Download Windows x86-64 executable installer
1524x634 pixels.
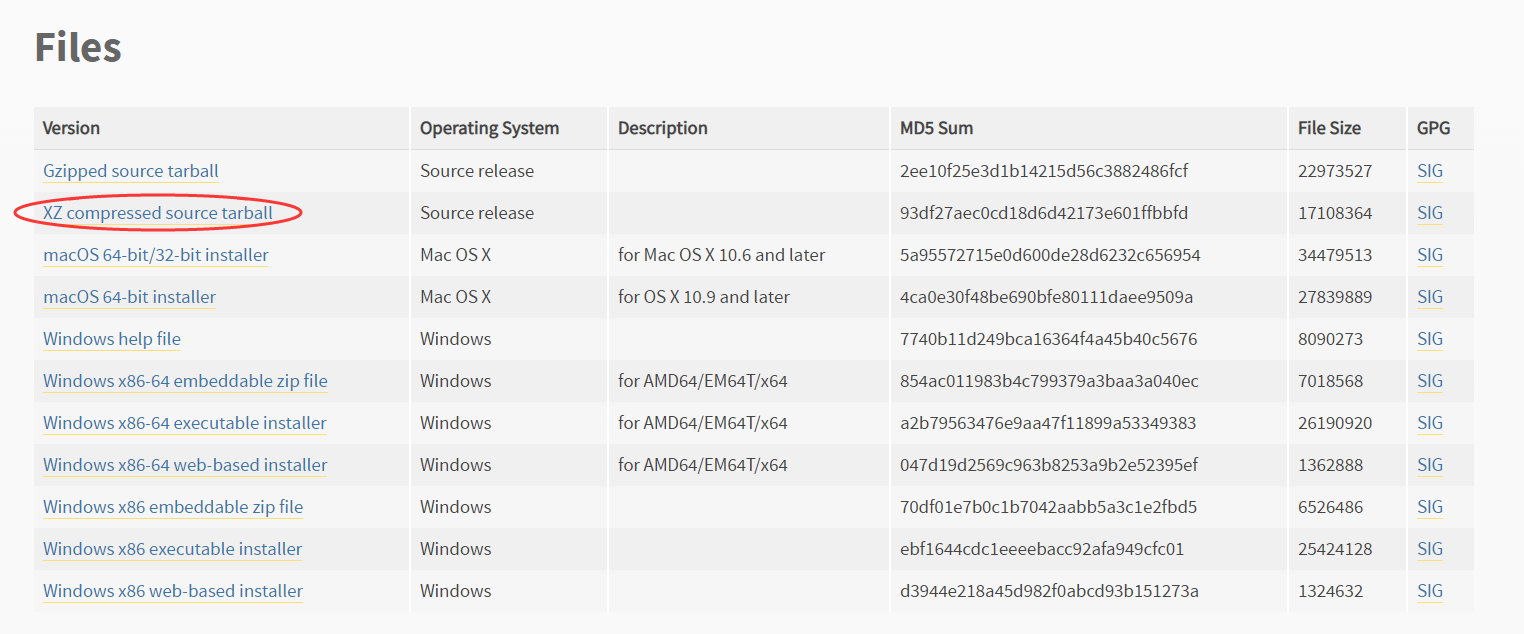pyautogui.click(x=185, y=423)
